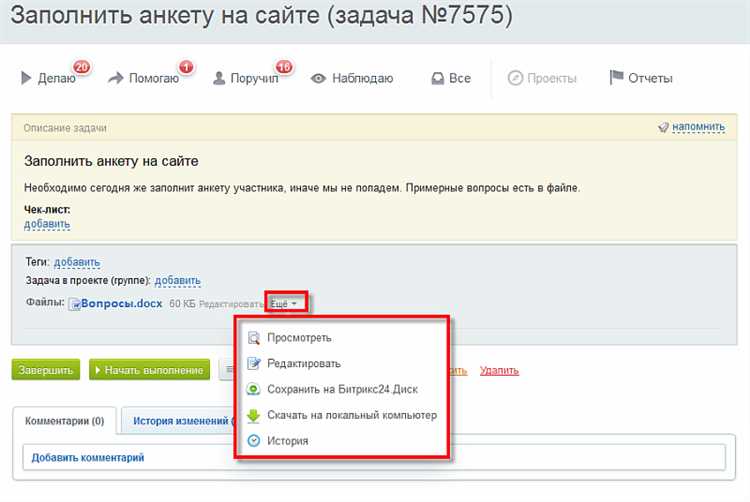Image resolution: width=750 pixels, height=502 pixels.
Task: Click the arrow icon beside Помогаю
Action: coord(115,78)
